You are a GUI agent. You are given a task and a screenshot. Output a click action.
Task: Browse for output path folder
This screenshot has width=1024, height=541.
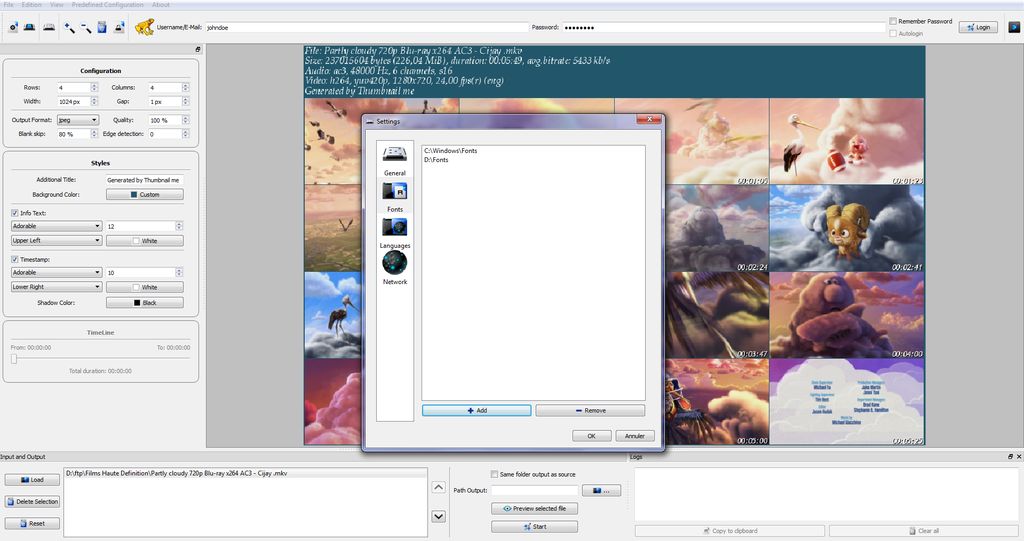coord(601,490)
